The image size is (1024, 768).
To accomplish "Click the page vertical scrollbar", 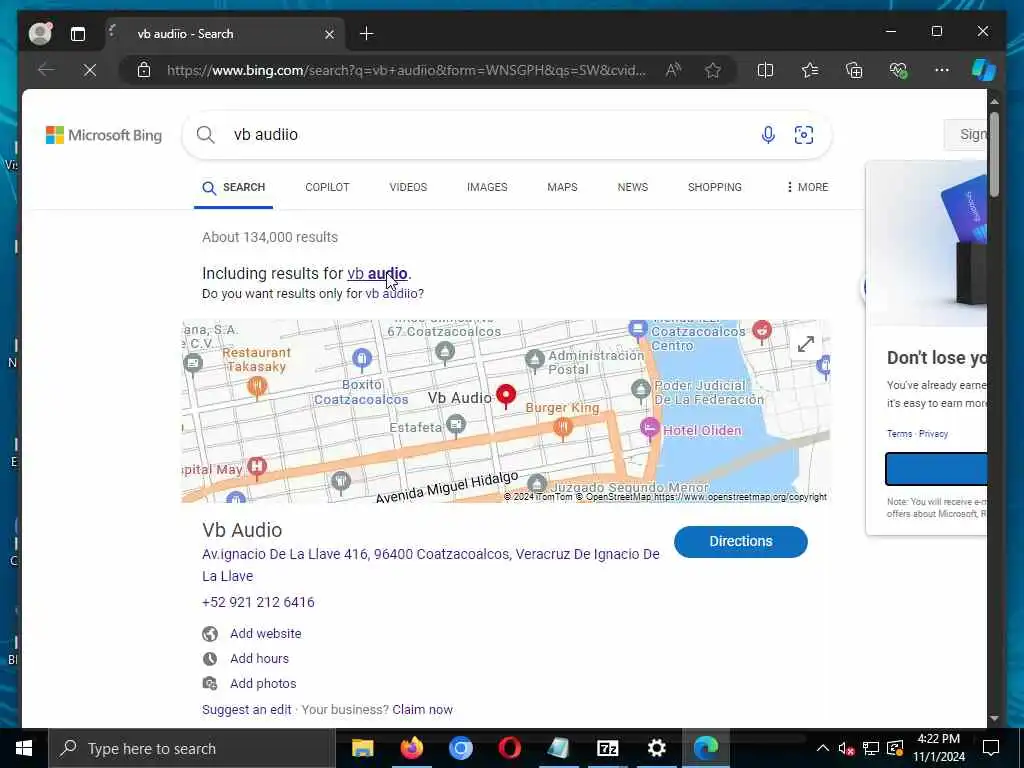I will coord(994,154).
